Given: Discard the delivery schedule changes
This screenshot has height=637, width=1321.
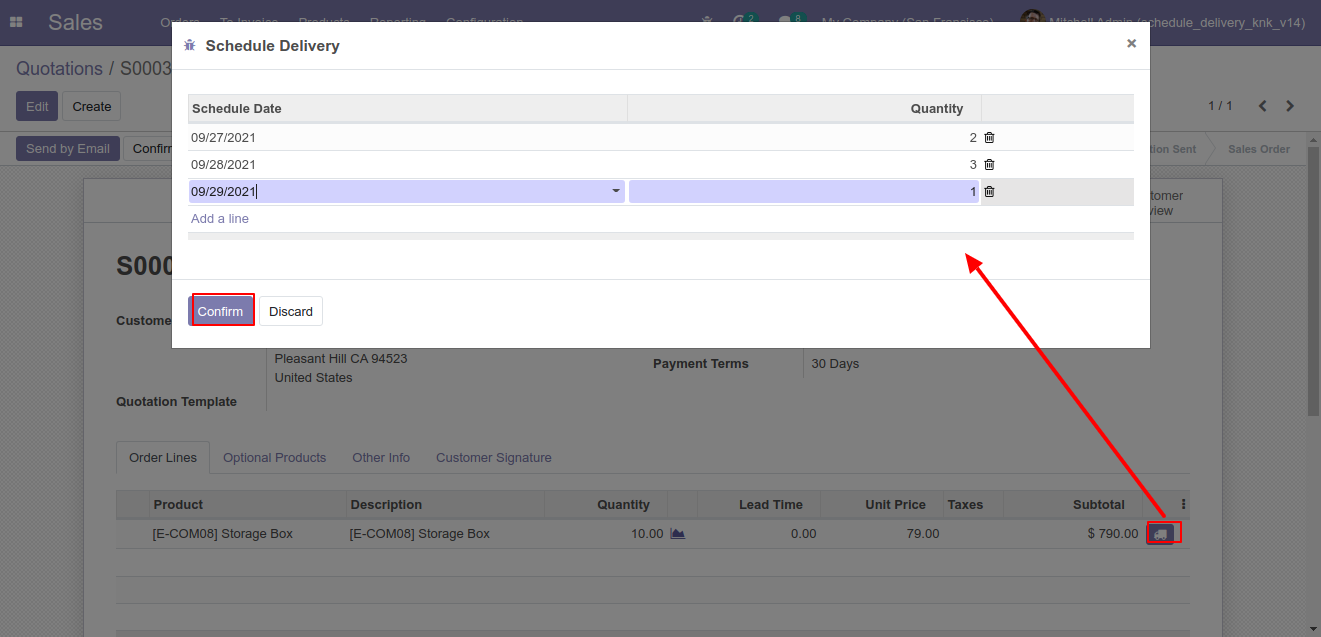Looking at the screenshot, I should coord(291,311).
